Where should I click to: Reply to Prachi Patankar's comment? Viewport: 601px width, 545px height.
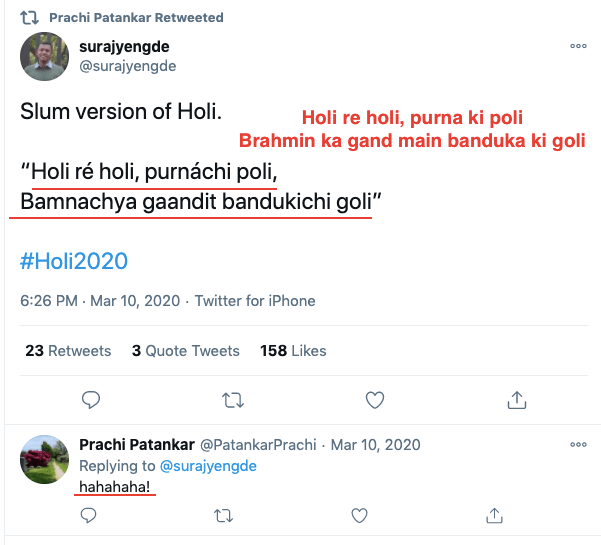click(88, 515)
